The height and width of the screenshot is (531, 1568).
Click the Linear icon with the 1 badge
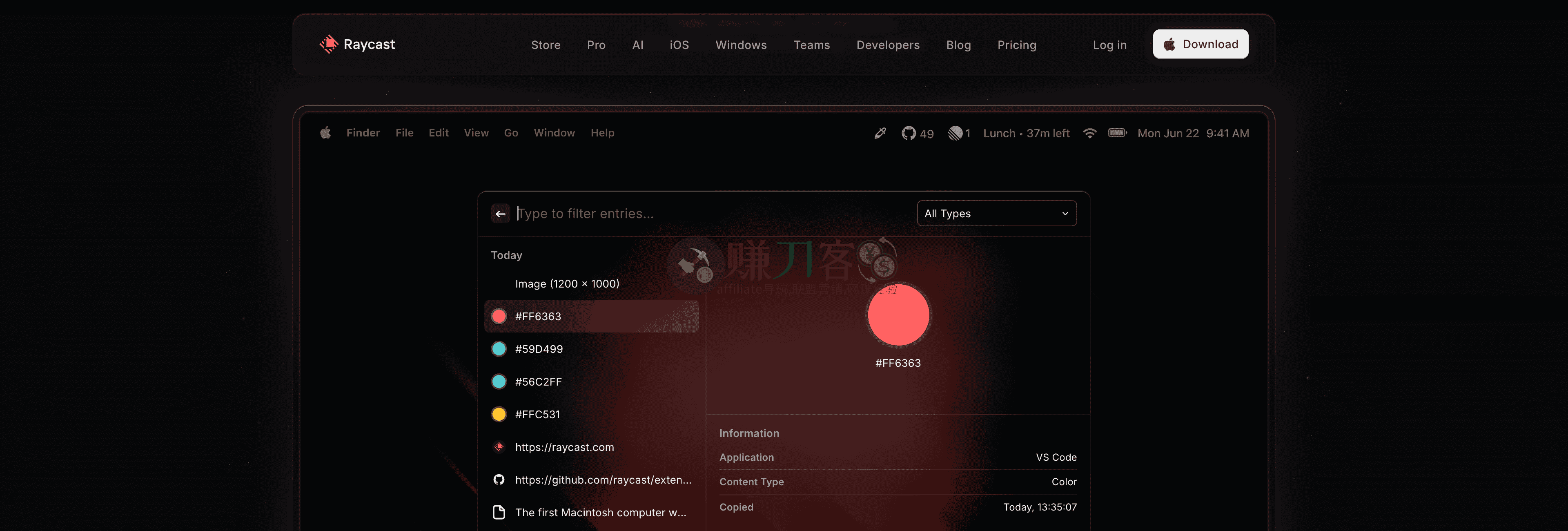coord(955,133)
